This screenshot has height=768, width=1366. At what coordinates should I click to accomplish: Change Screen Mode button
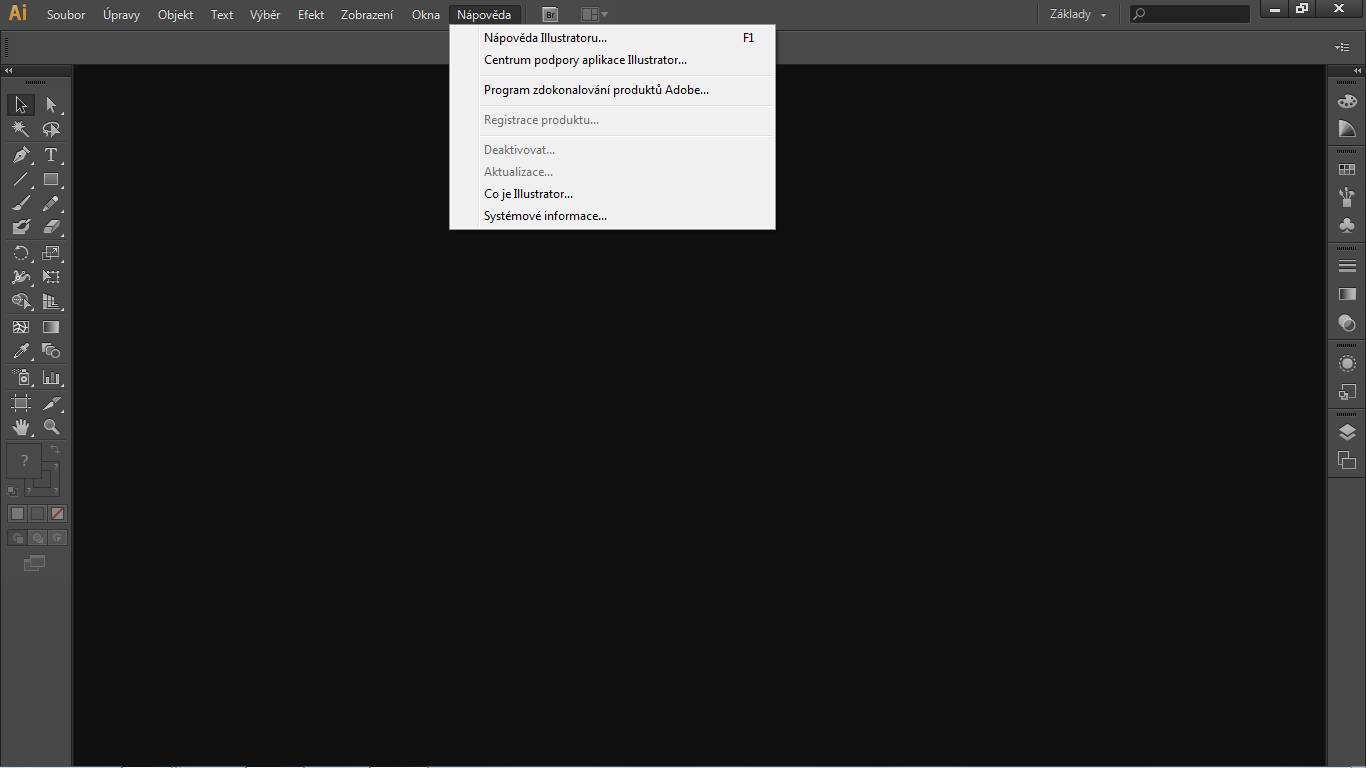click(x=35, y=563)
